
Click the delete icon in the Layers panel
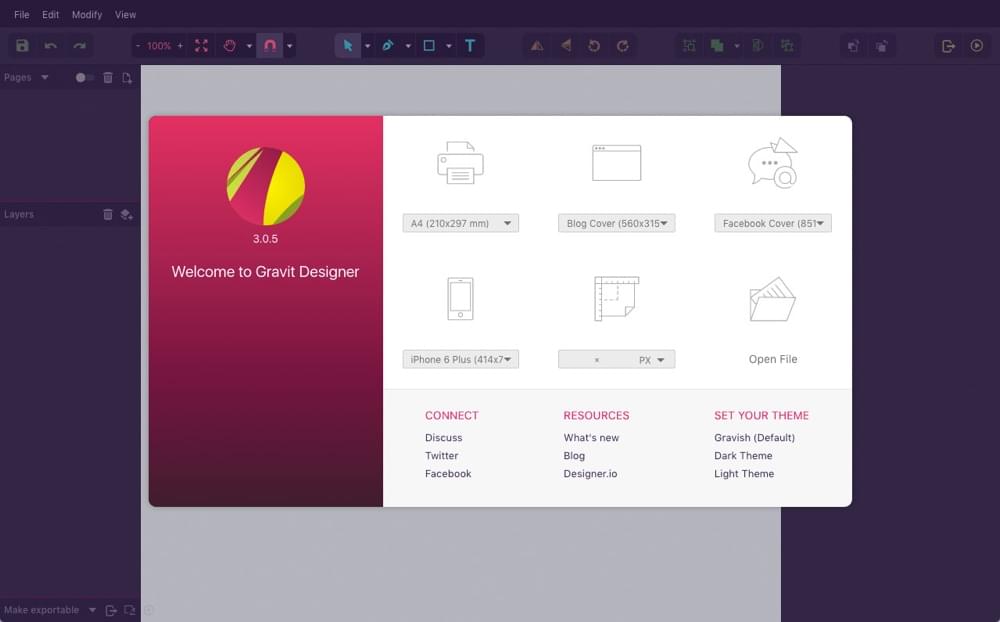tap(108, 214)
